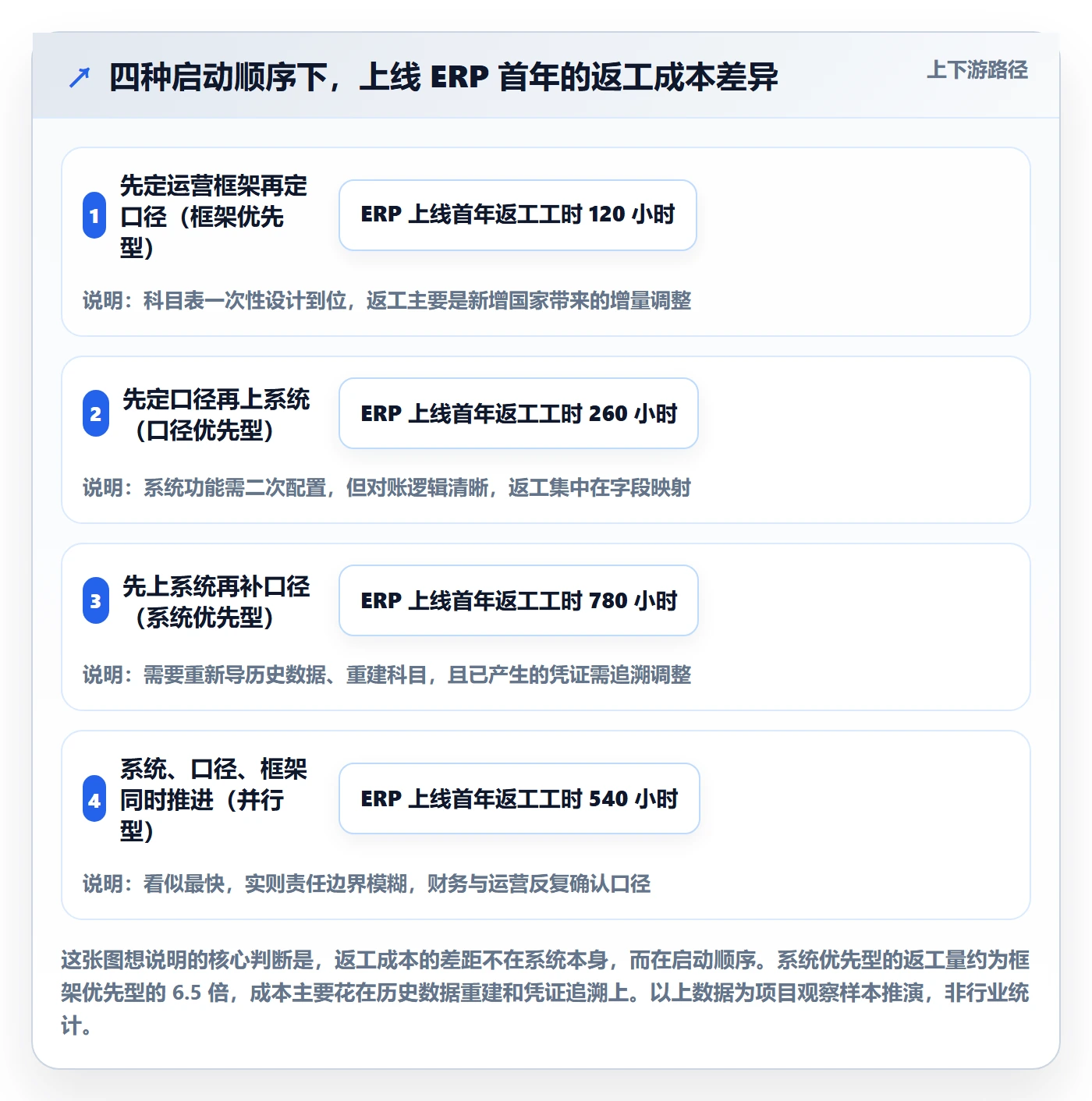Click the blue arrow icon beside the title

click(80, 77)
